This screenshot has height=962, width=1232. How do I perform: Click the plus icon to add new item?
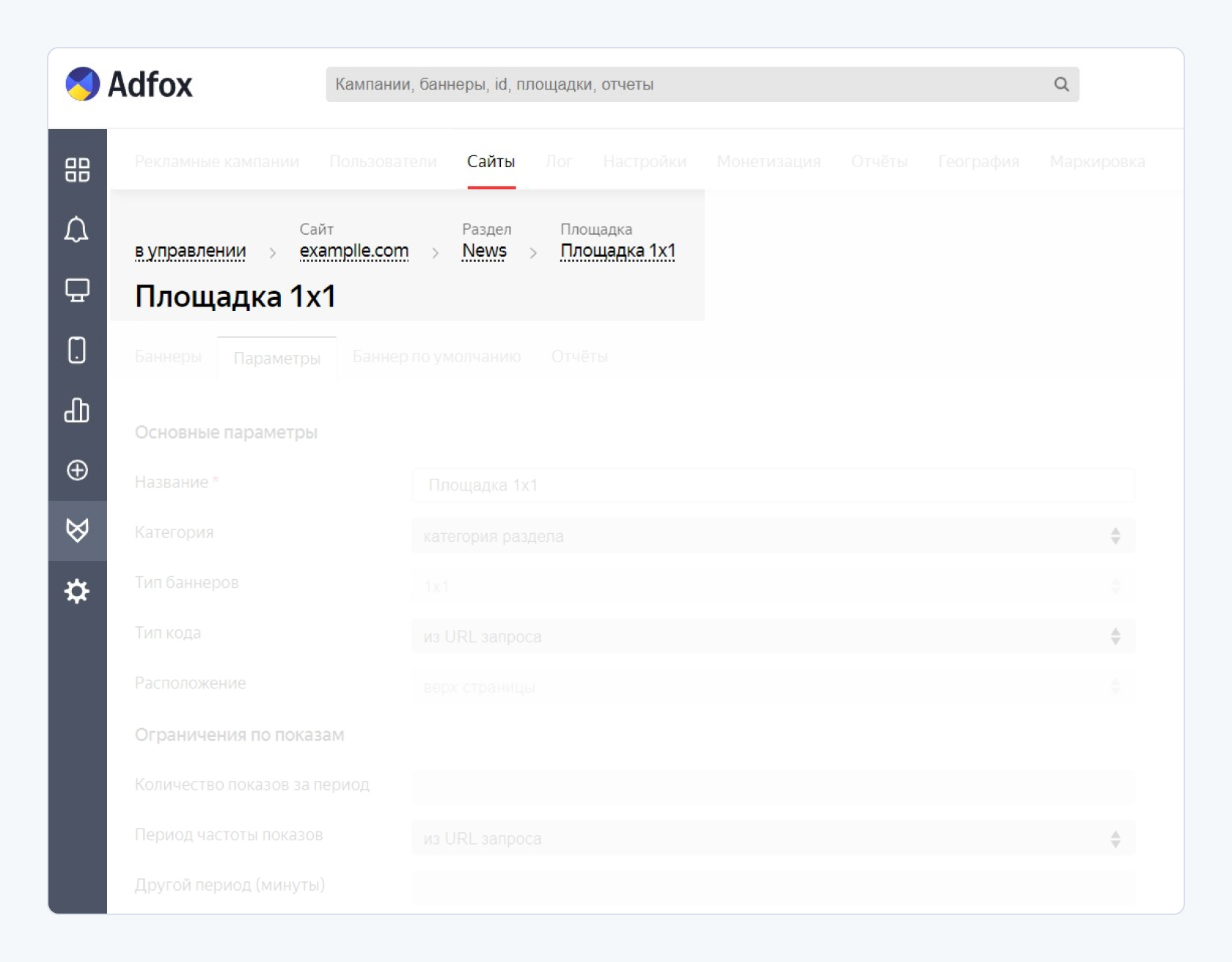point(77,471)
